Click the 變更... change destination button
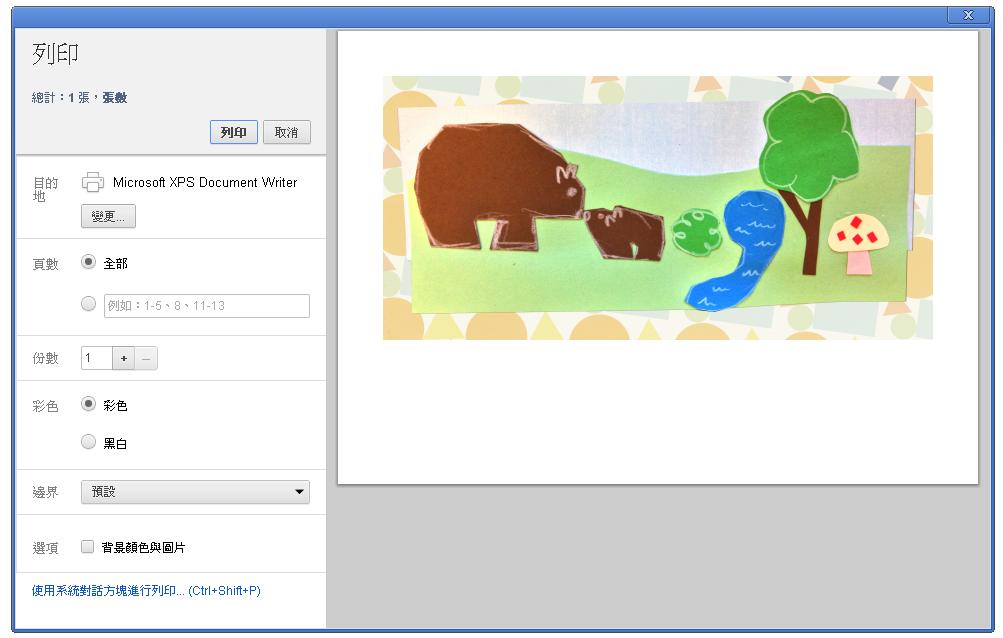1003x638 pixels. click(x=108, y=216)
